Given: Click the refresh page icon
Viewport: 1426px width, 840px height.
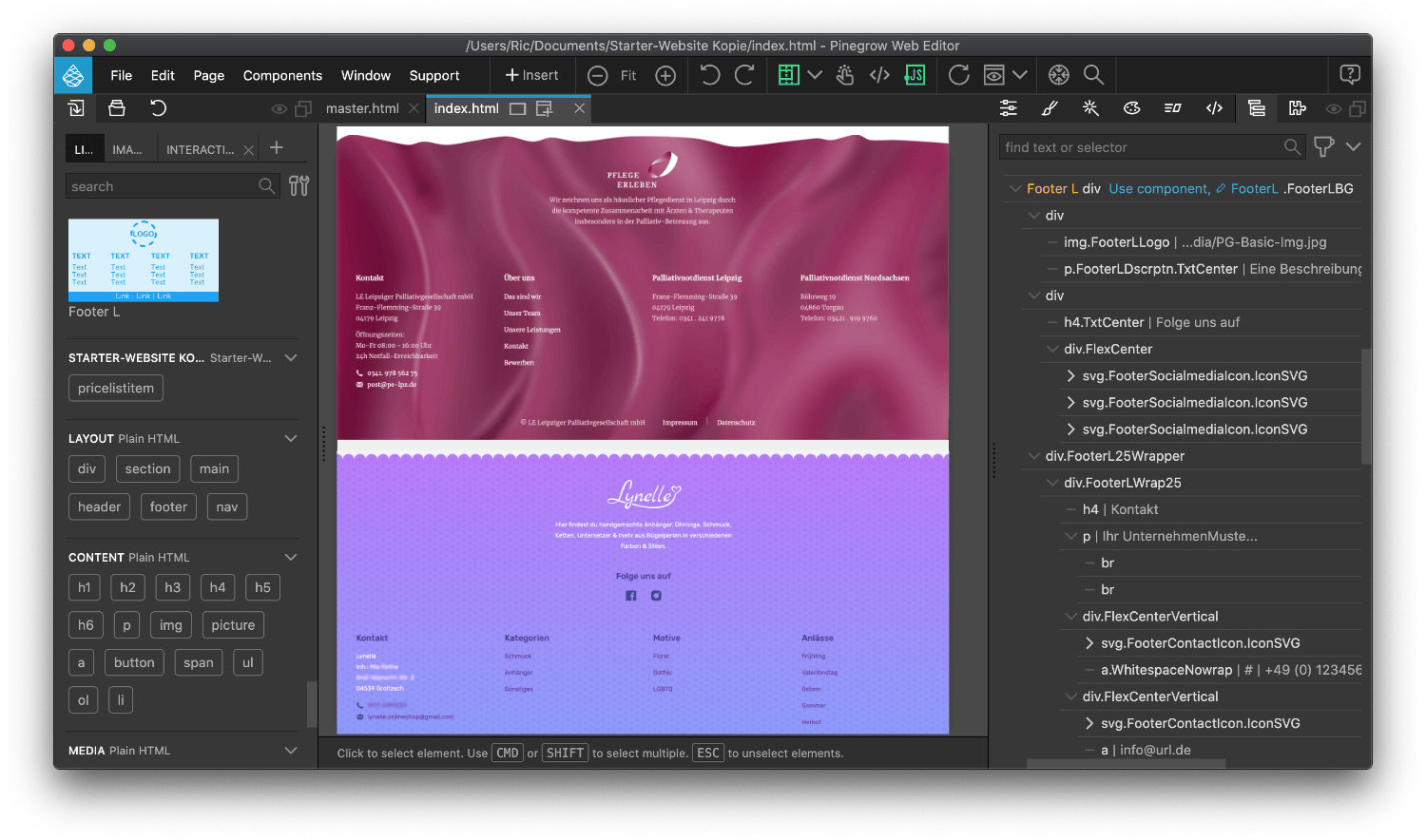Looking at the screenshot, I should pyautogui.click(x=958, y=75).
